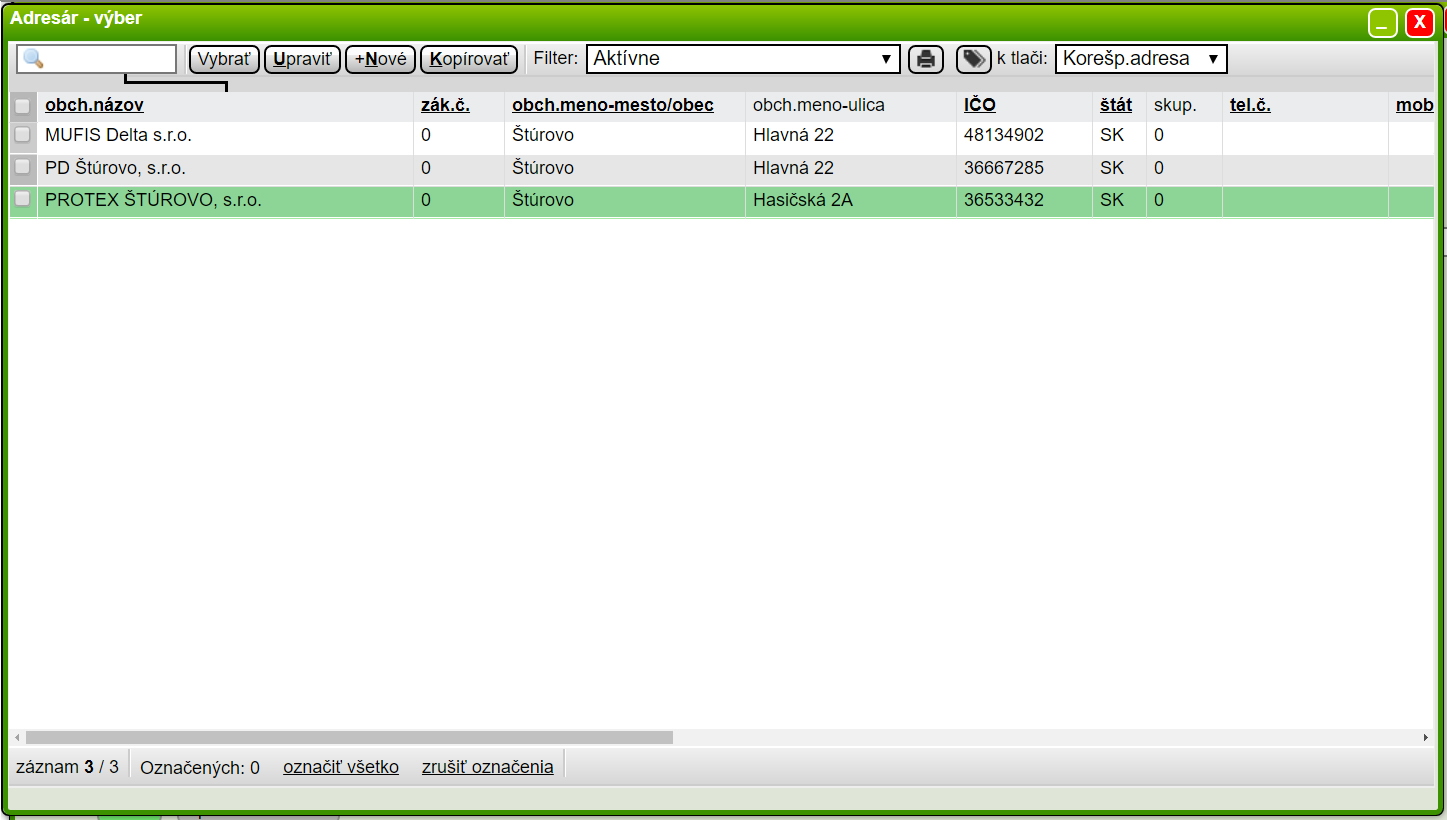Select the PD Štúrovo, s.r.o. name cell
The height and width of the screenshot is (820, 1447).
point(225,168)
